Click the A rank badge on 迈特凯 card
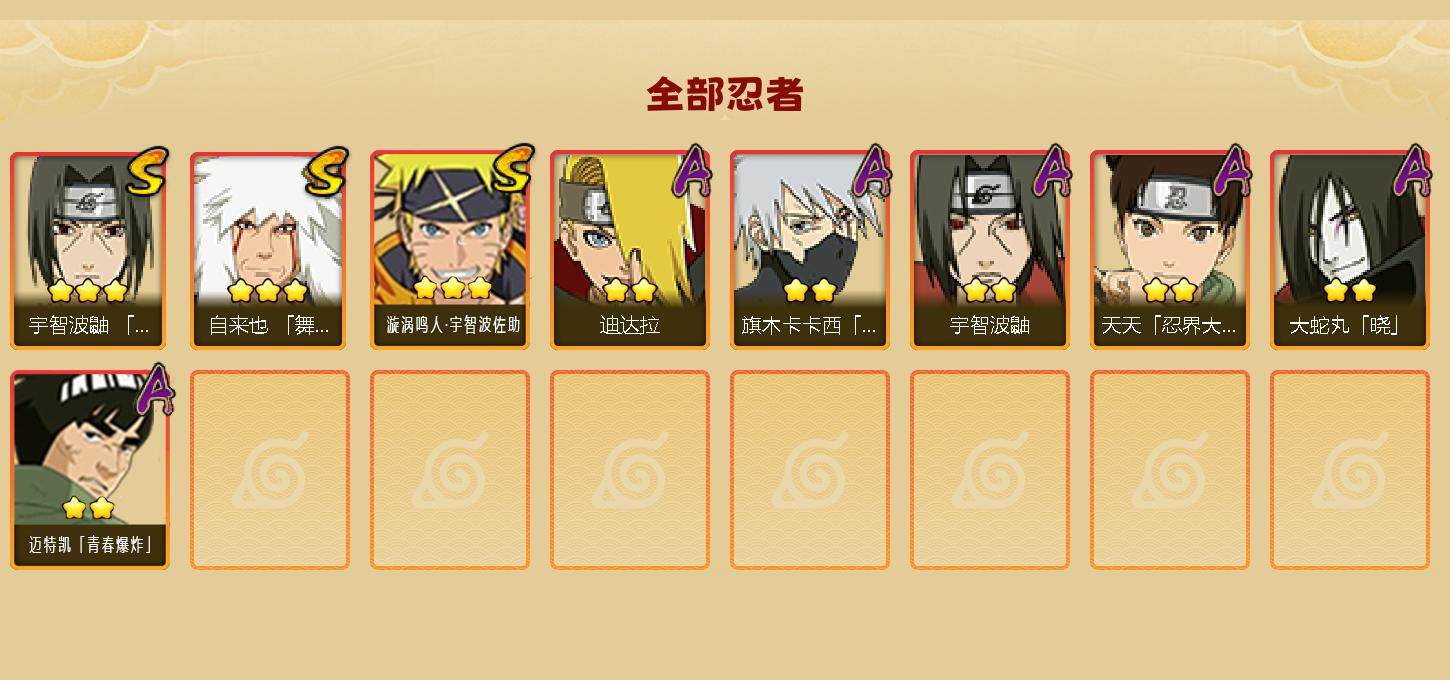 pos(154,390)
